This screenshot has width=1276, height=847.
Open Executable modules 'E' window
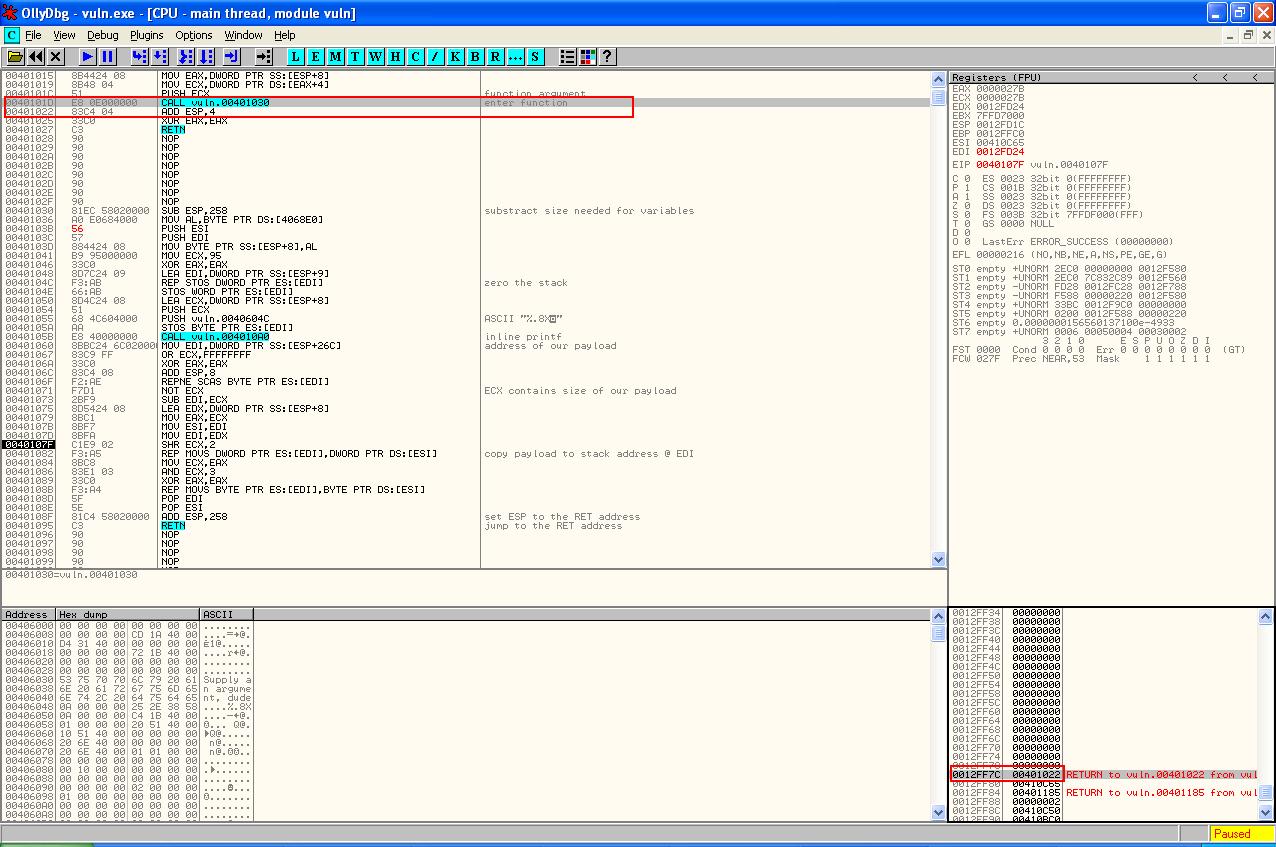click(x=316, y=57)
